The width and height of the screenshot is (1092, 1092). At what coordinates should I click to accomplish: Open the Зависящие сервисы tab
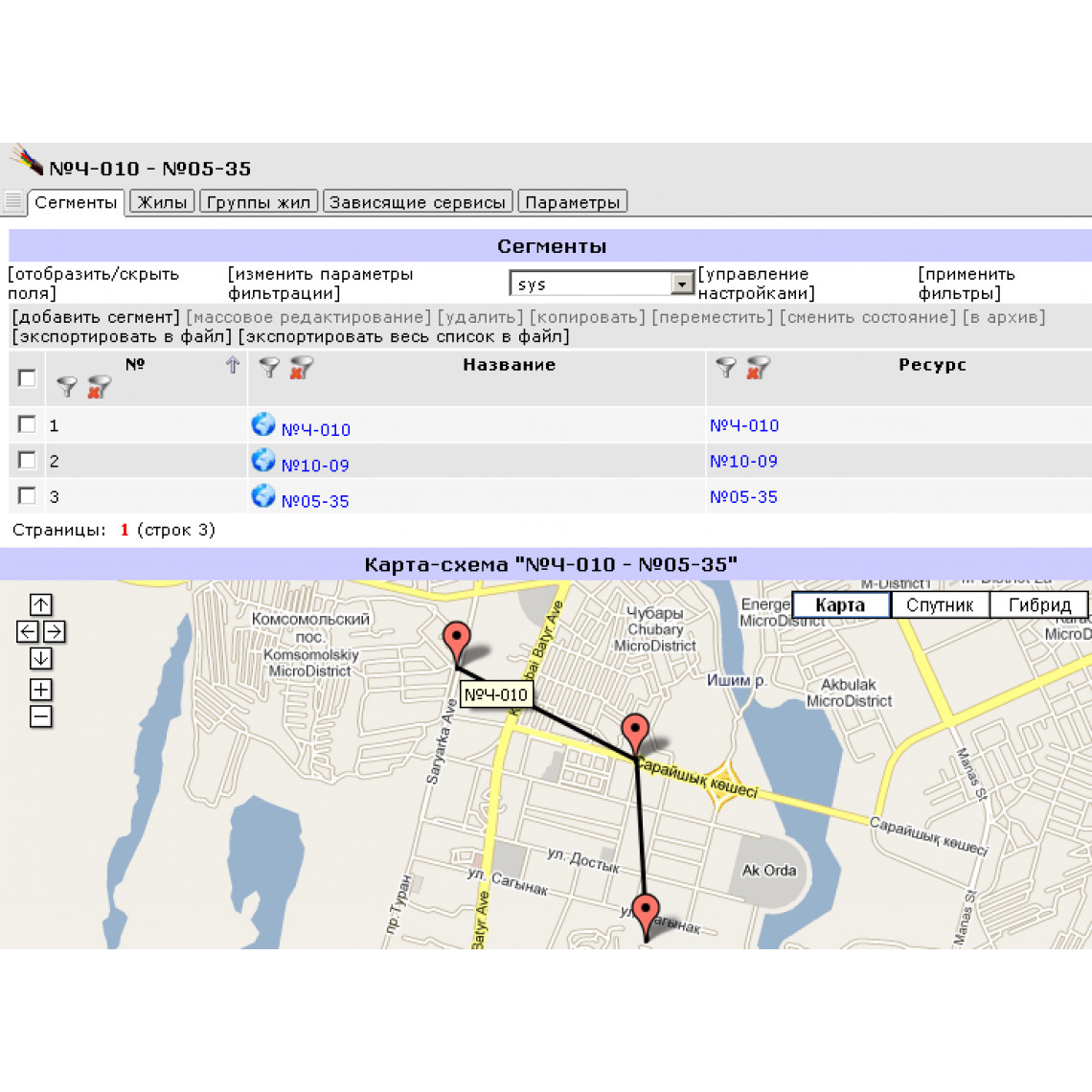[x=417, y=202]
